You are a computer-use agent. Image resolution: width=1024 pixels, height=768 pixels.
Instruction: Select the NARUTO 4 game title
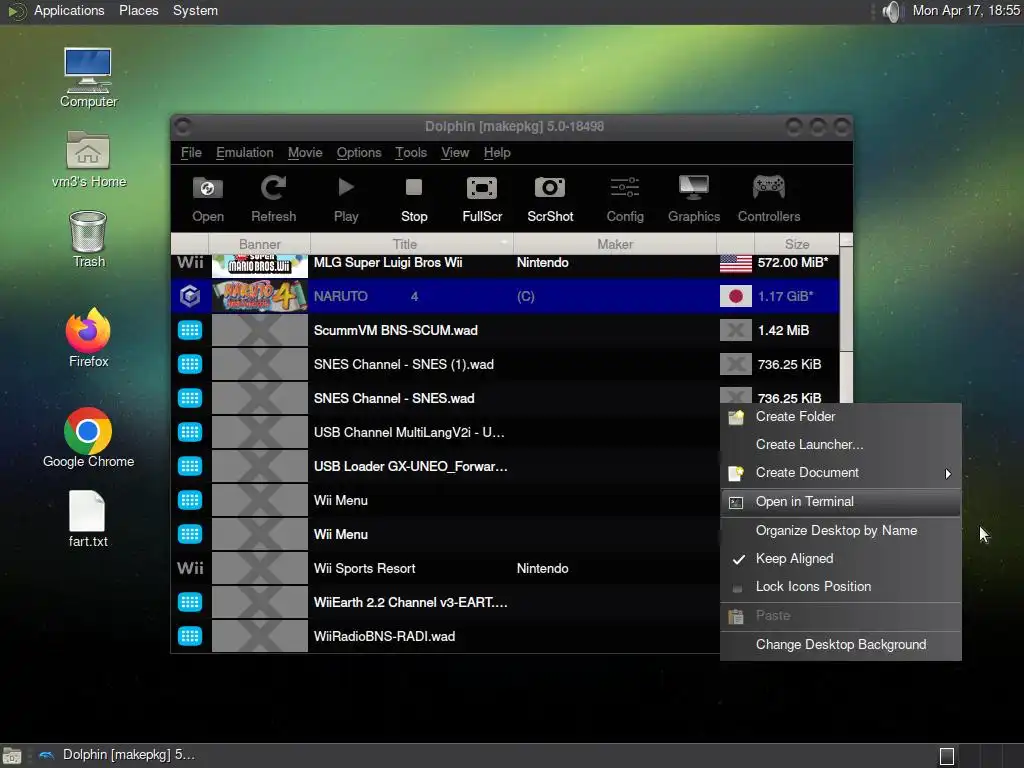(x=366, y=296)
